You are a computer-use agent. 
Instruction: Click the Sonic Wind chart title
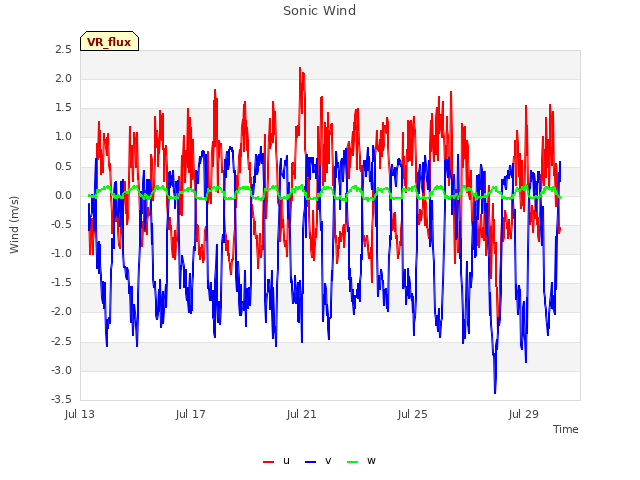pyautogui.click(x=319, y=10)
